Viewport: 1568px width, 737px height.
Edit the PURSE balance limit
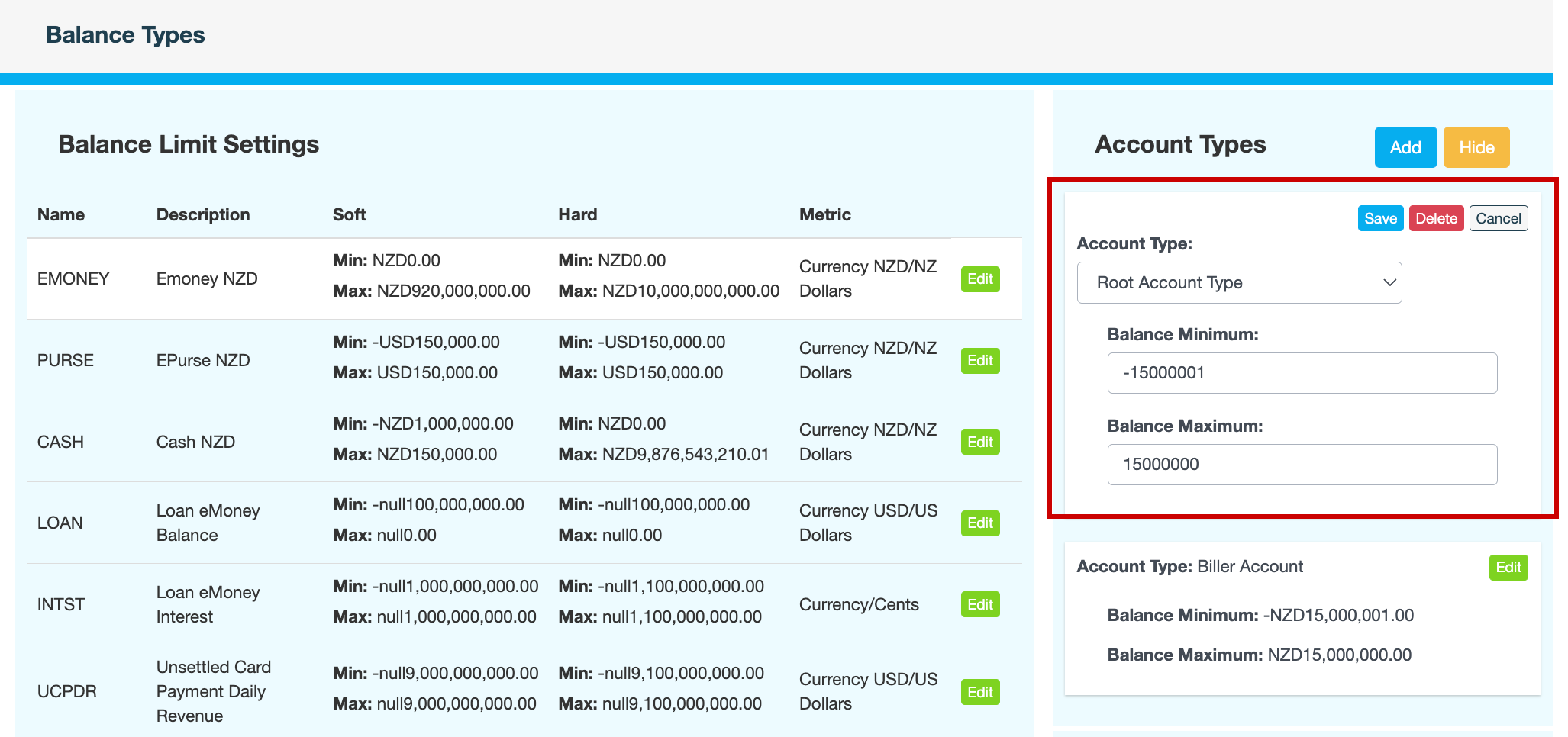pos(979,361)
